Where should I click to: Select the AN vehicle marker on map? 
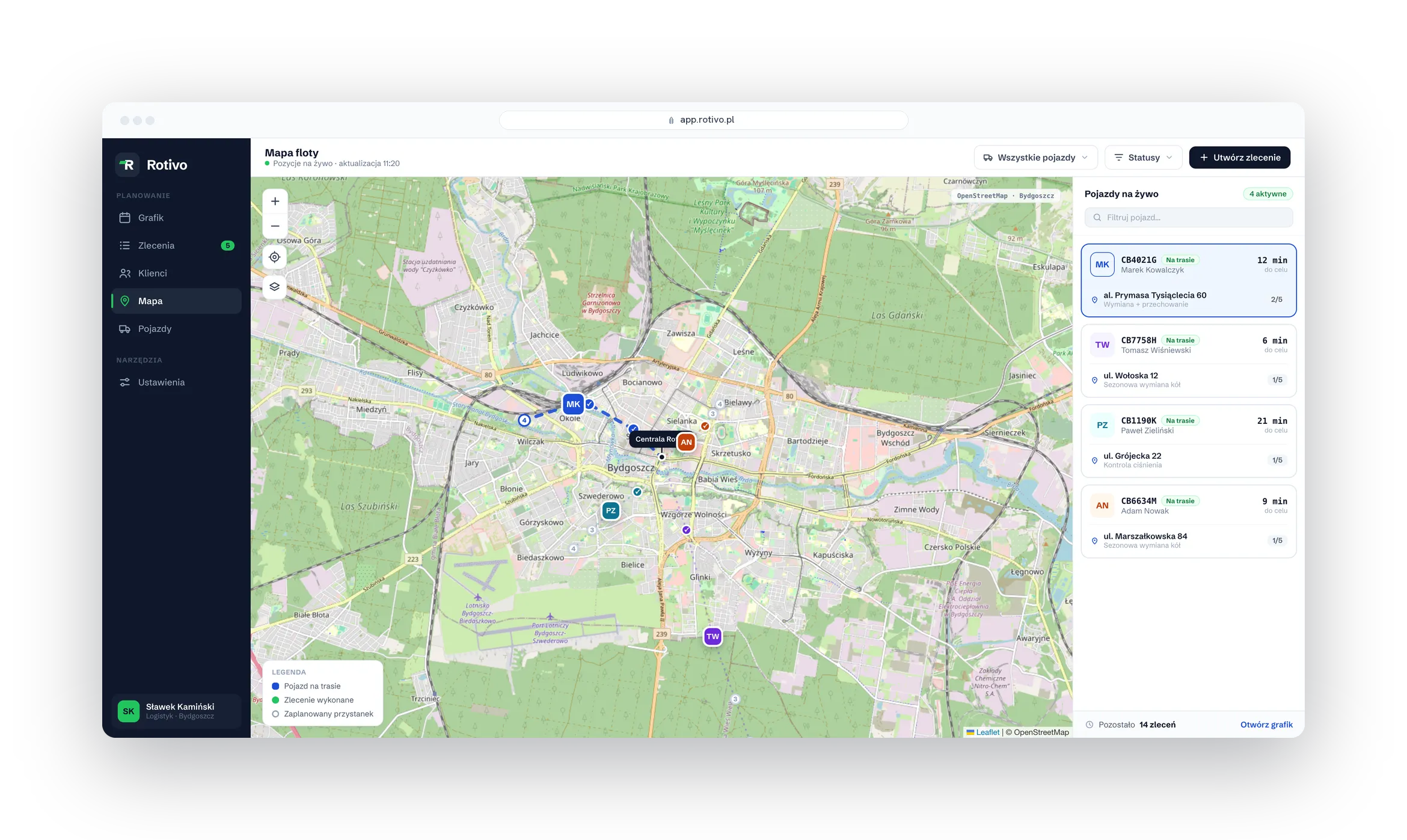(x=686, y=442)
